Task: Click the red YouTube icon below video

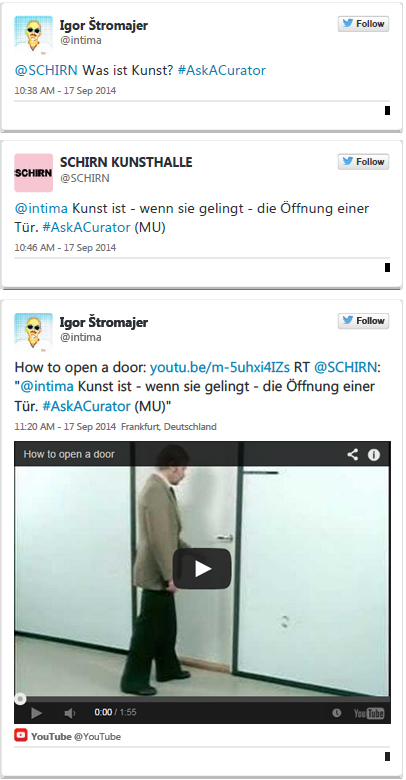Action: click(x=21, y=735)
